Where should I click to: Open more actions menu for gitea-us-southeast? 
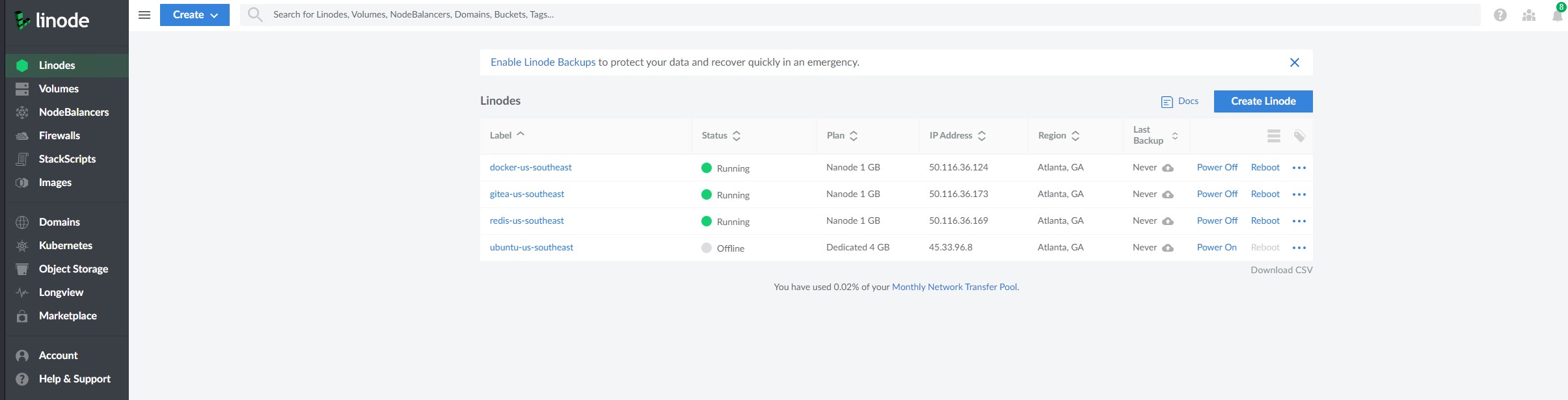tap(1299, 194)
